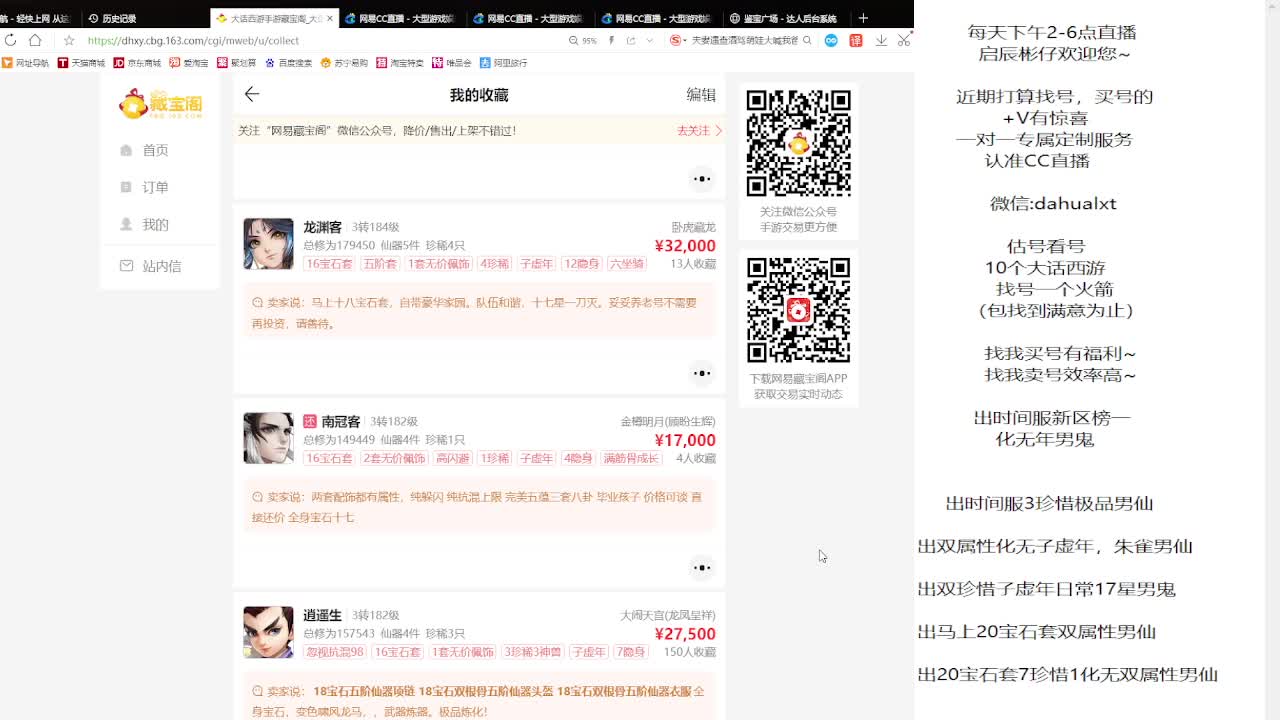
Task: Click the 高闪避 tag on 南冠客
Action: click(x=452, y=458)
